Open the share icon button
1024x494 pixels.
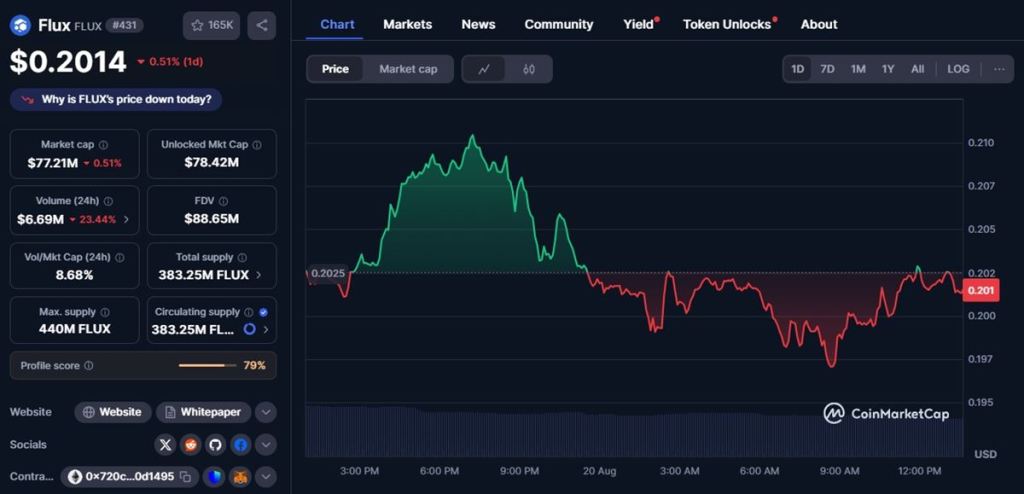[262, 25]
